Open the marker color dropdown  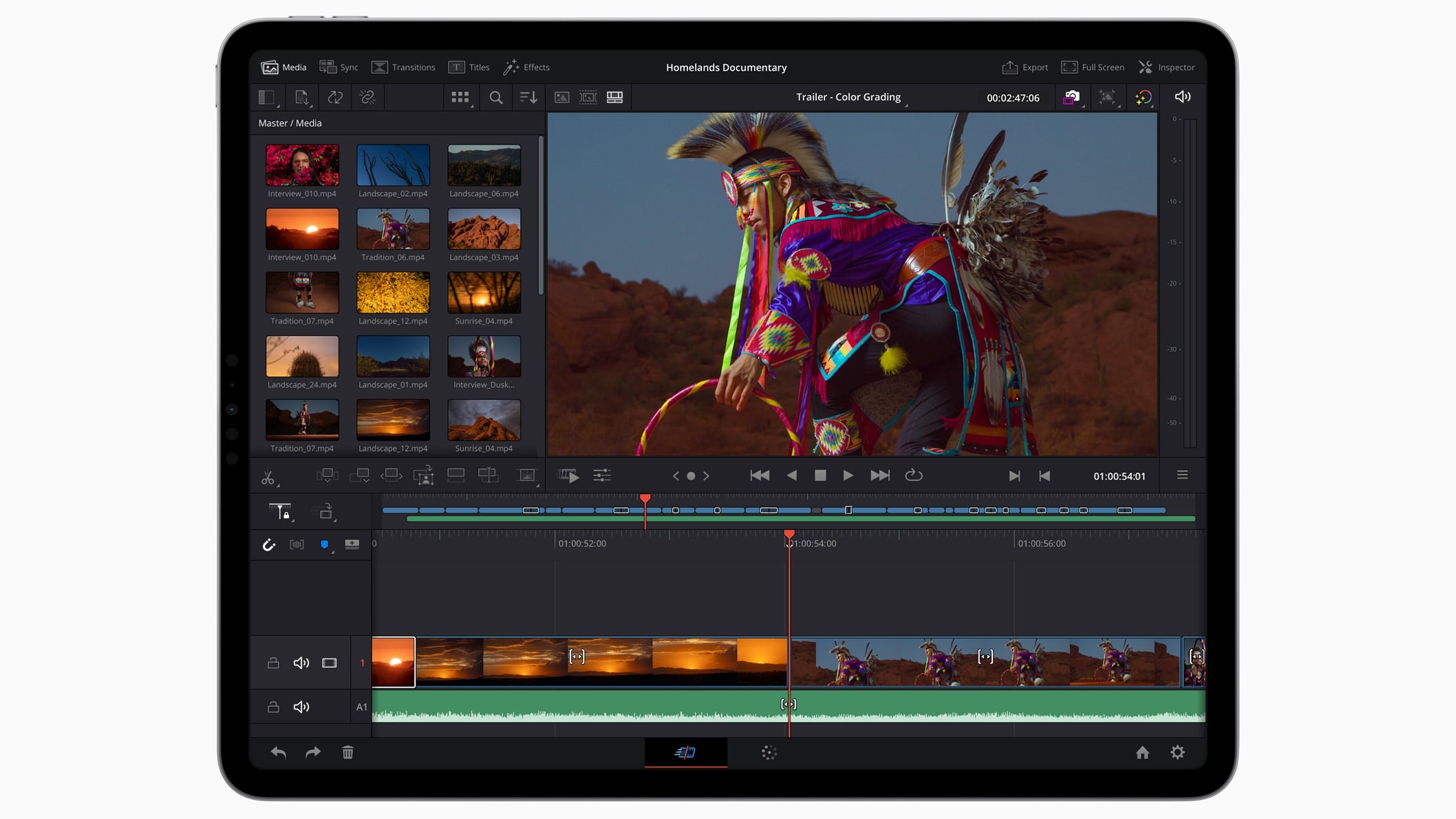[325, 545]
